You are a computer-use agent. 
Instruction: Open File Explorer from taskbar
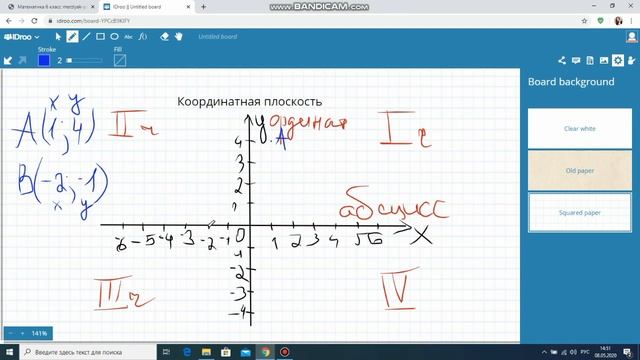coord(206,352)
